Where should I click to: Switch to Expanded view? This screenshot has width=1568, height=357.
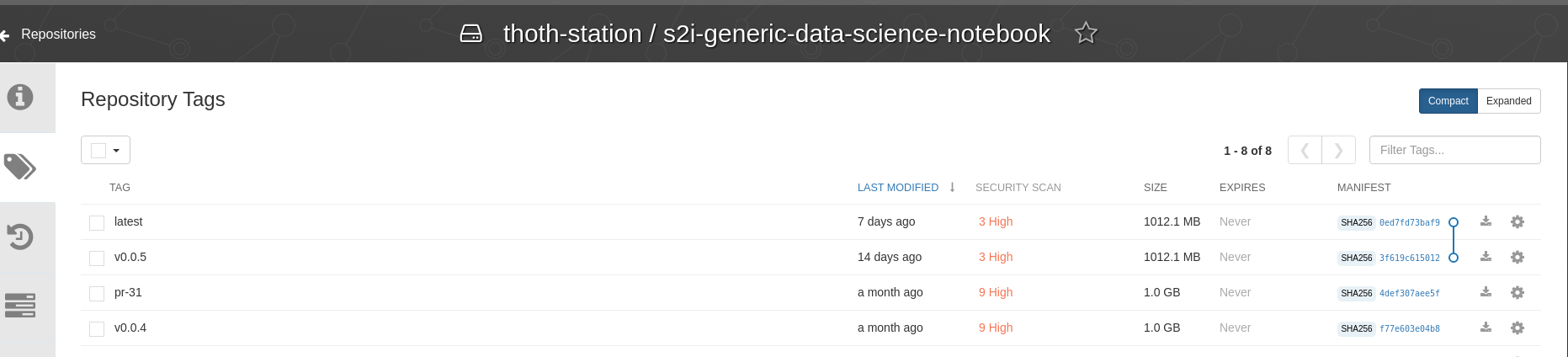click(1508, 101)
